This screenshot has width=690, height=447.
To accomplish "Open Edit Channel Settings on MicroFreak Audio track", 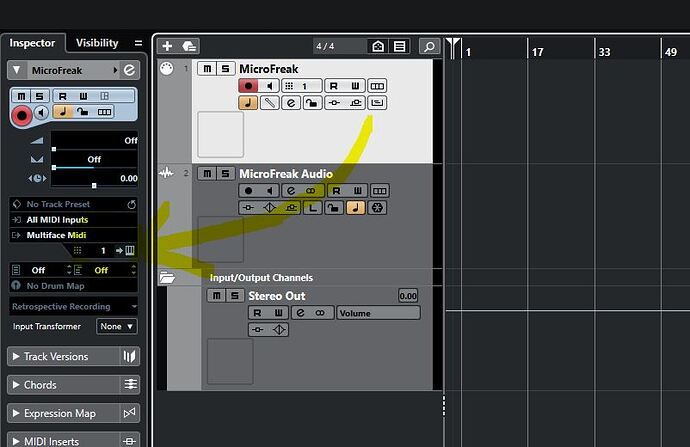I will click(x=291, y=191).
